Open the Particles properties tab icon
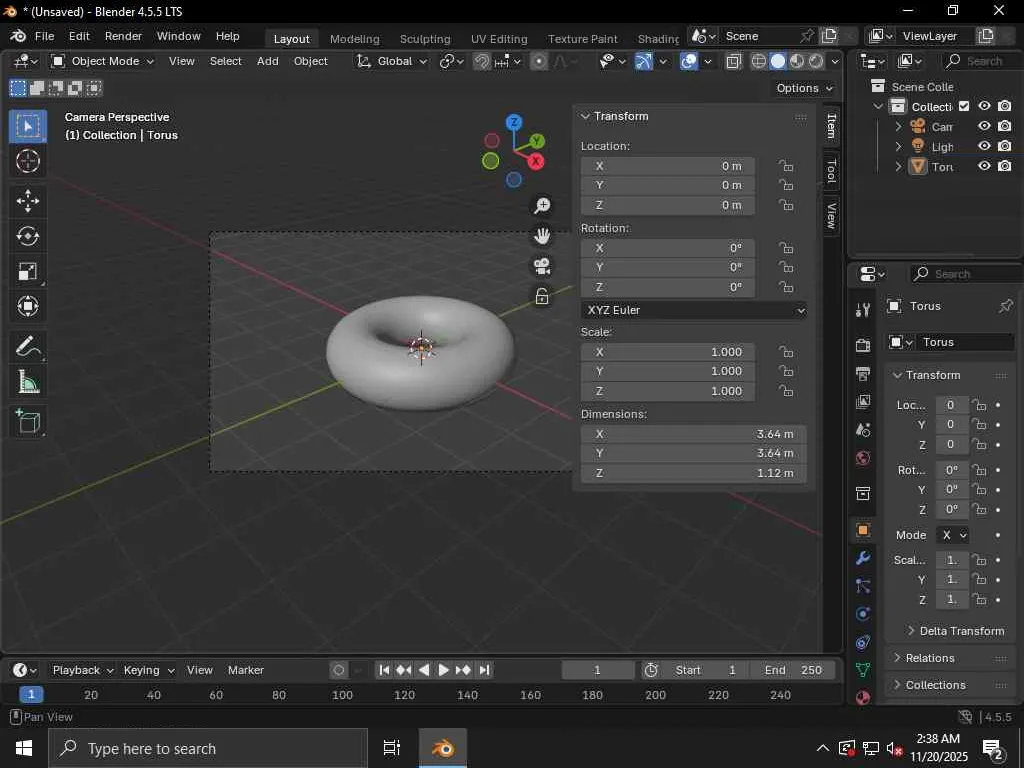The height and width of the screenshot is (768, 1024). 863,586
